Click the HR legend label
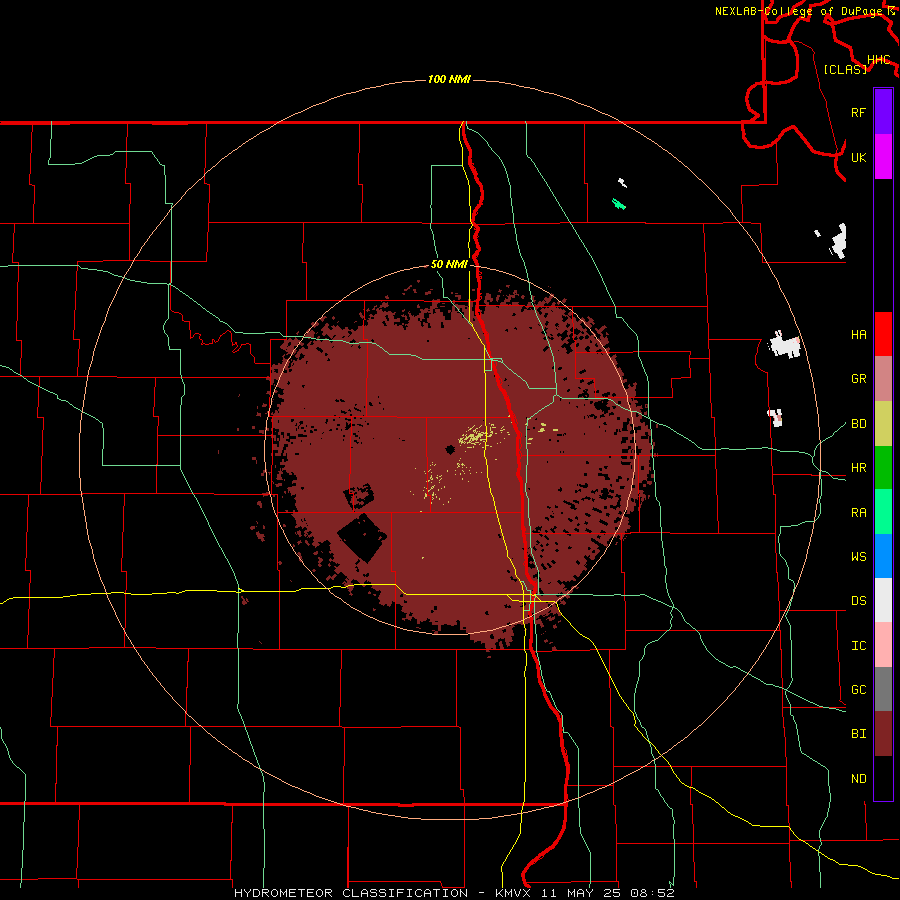900x900 pixels. point(858,468)
